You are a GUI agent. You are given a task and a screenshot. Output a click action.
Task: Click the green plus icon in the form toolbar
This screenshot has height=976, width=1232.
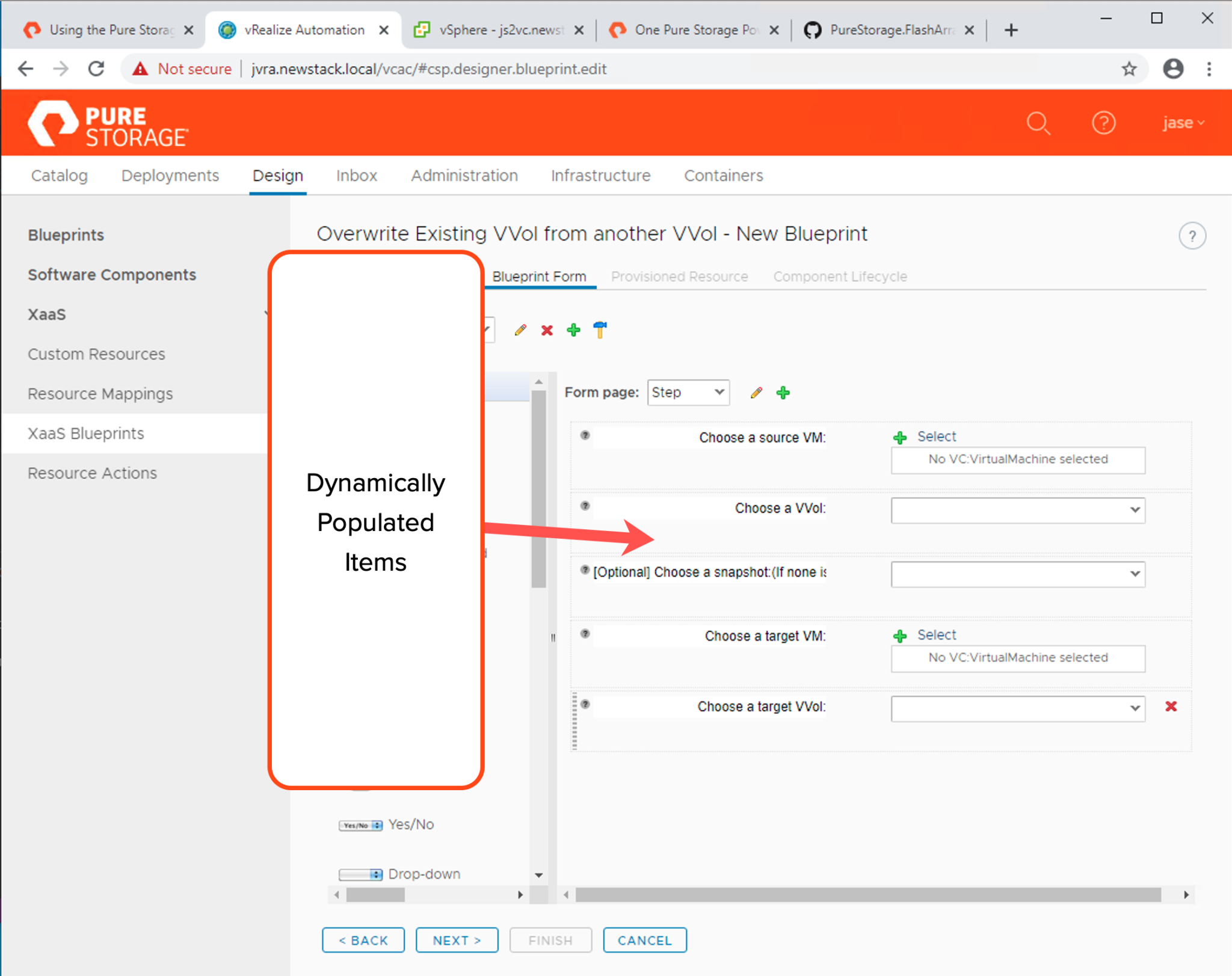[573, 330]
